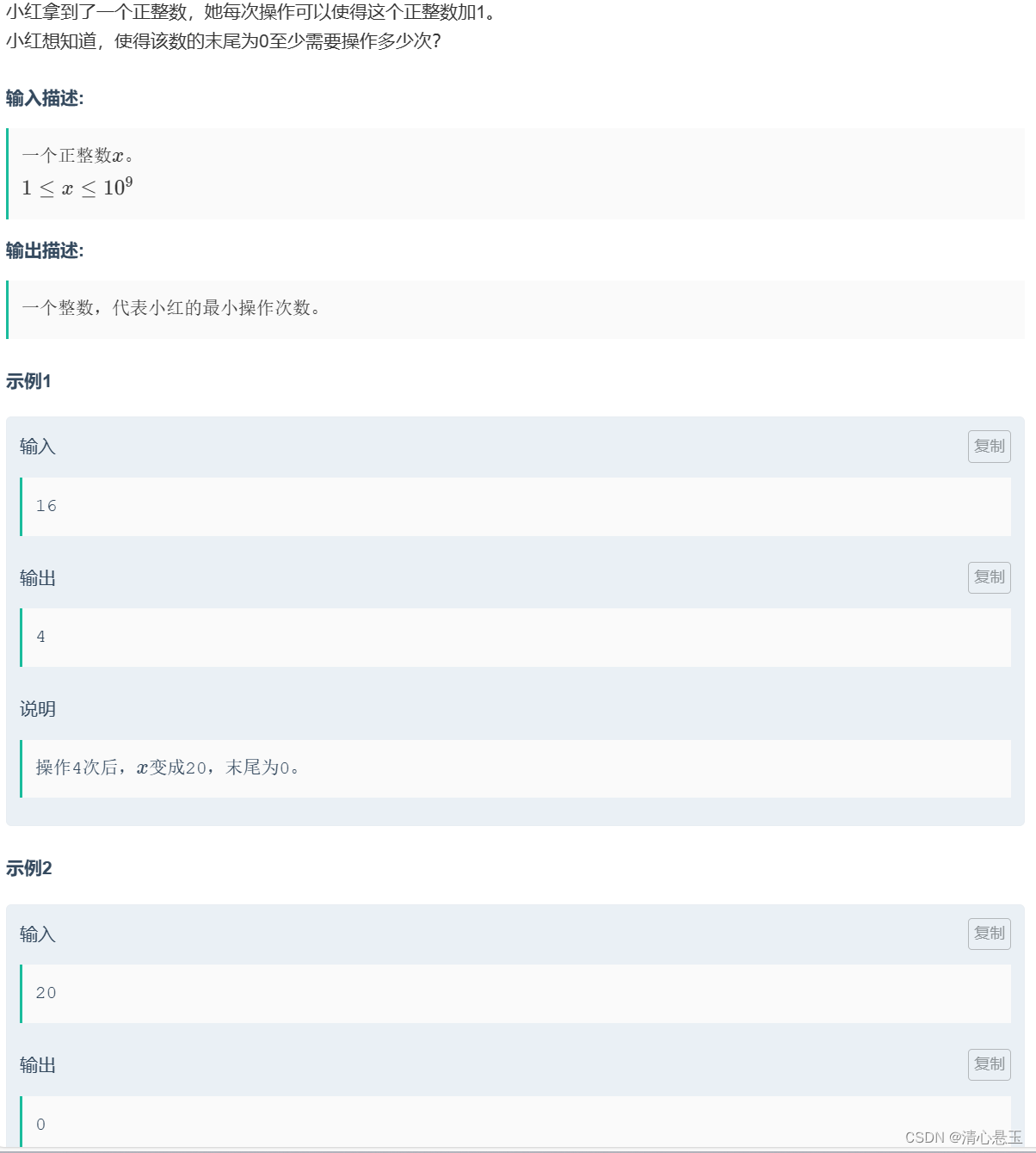Click the 输出 label in 示例2 panel
Screen dimensions: 1036x1153
click(x=35, y=1064)
